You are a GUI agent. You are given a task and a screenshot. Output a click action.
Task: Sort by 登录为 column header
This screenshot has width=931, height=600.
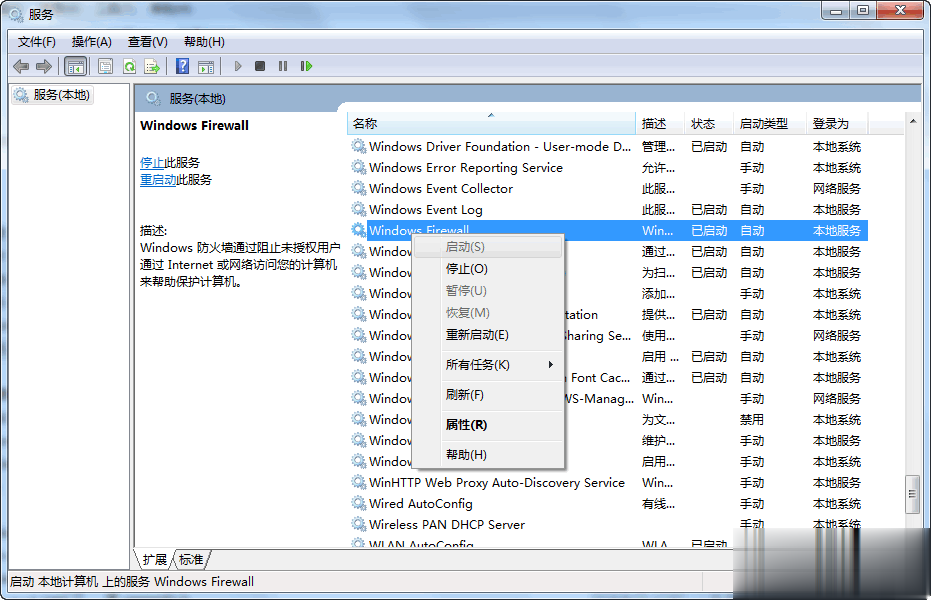pos(837,123)
